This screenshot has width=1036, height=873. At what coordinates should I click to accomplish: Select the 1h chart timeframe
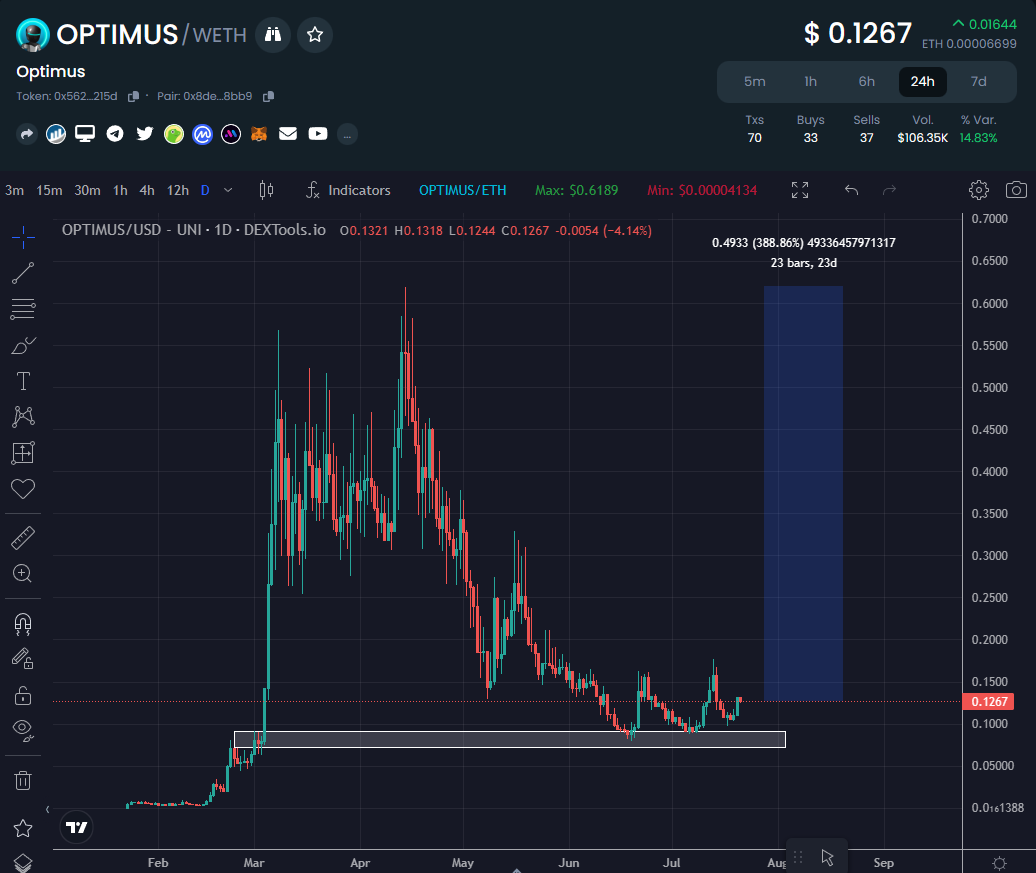(x=120, y=190)
